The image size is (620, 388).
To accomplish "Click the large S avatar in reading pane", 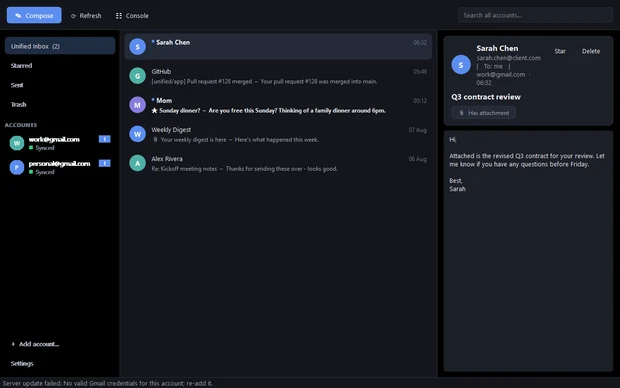I will (461, 65).
